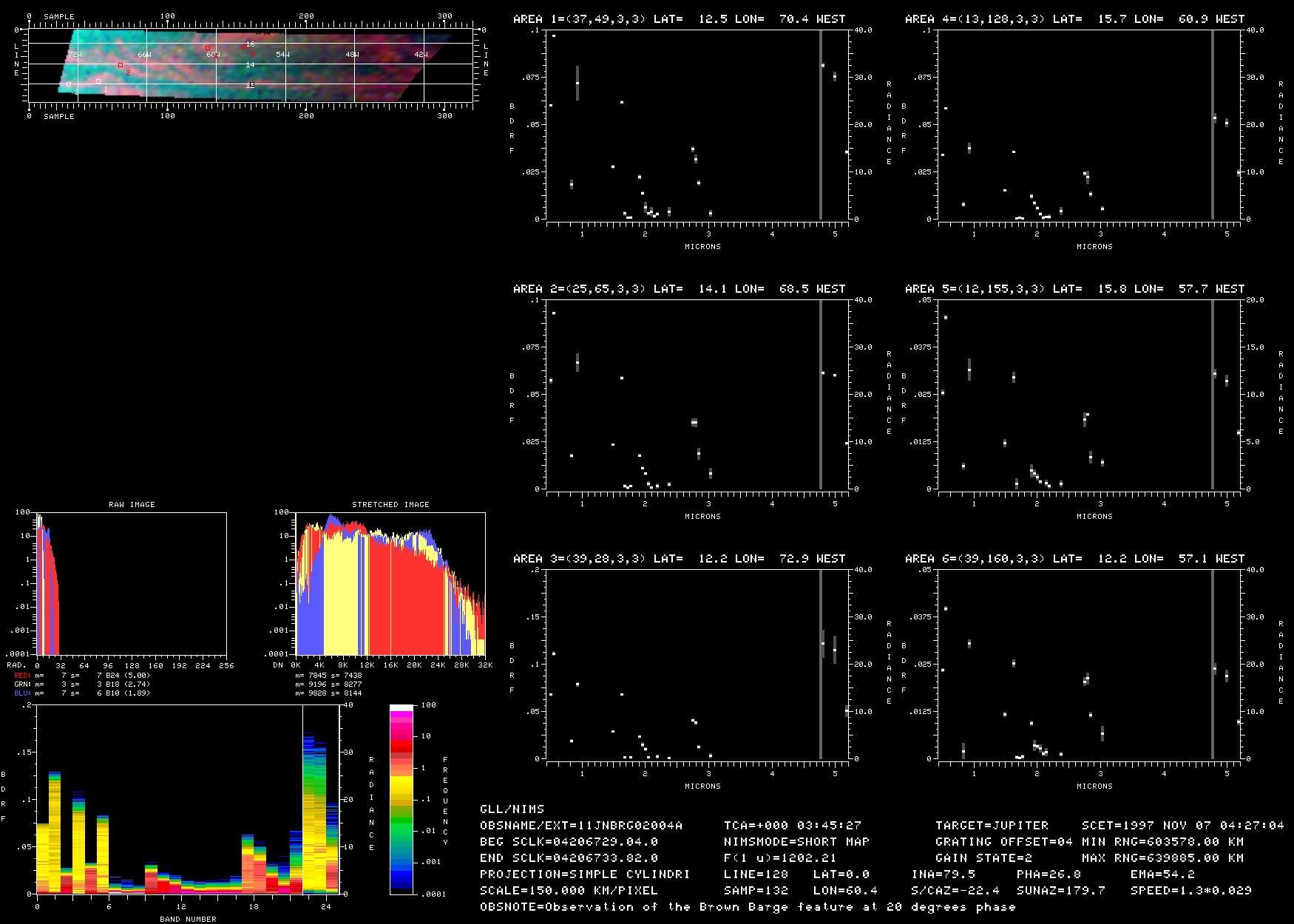This screenshot has width=1294, height=924.
Task: Click the RAW IMAGE histogram title
Action: (132, 504)
